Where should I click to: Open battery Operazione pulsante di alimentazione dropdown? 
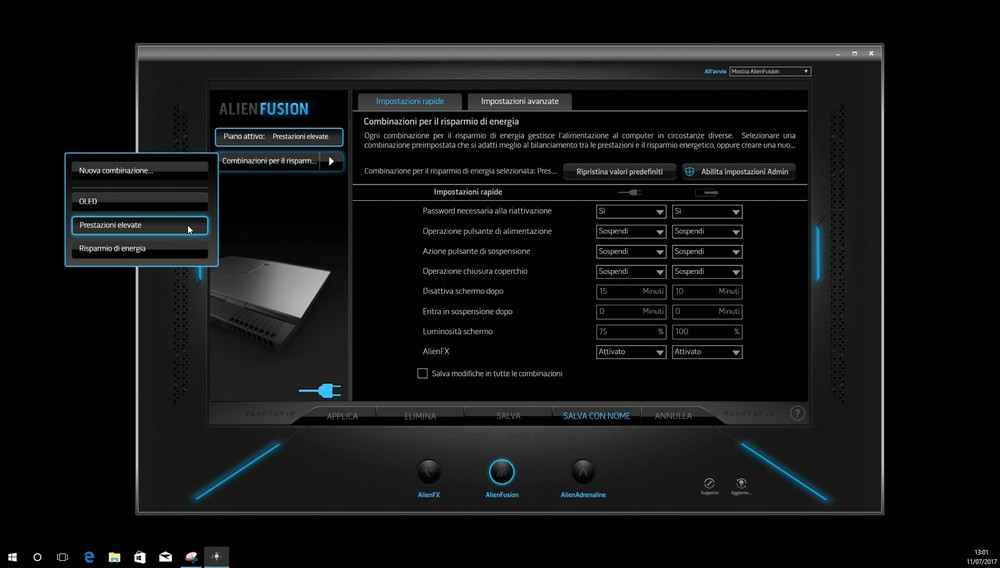click(707, 231)
